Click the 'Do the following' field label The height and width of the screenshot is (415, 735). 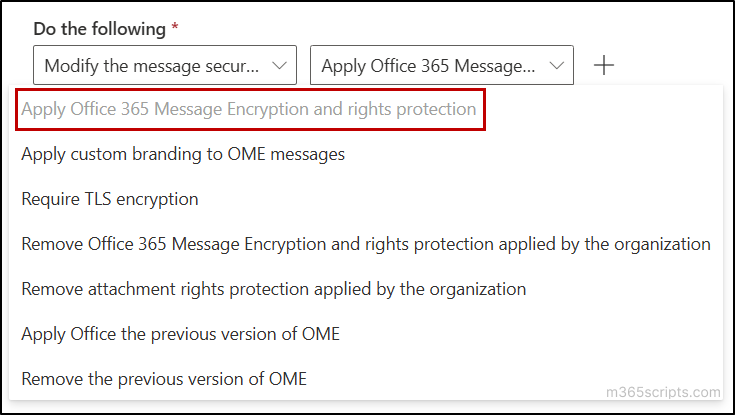100,29
